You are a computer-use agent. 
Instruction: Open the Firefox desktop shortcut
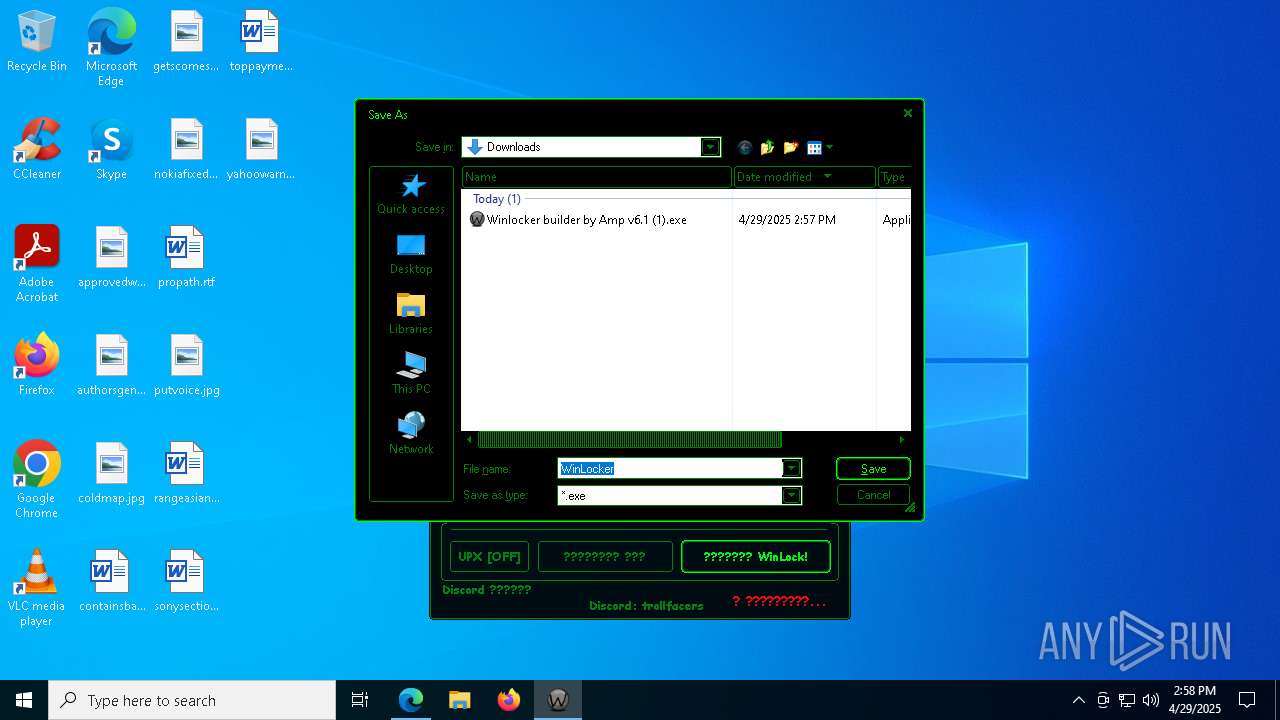(37, 365)
